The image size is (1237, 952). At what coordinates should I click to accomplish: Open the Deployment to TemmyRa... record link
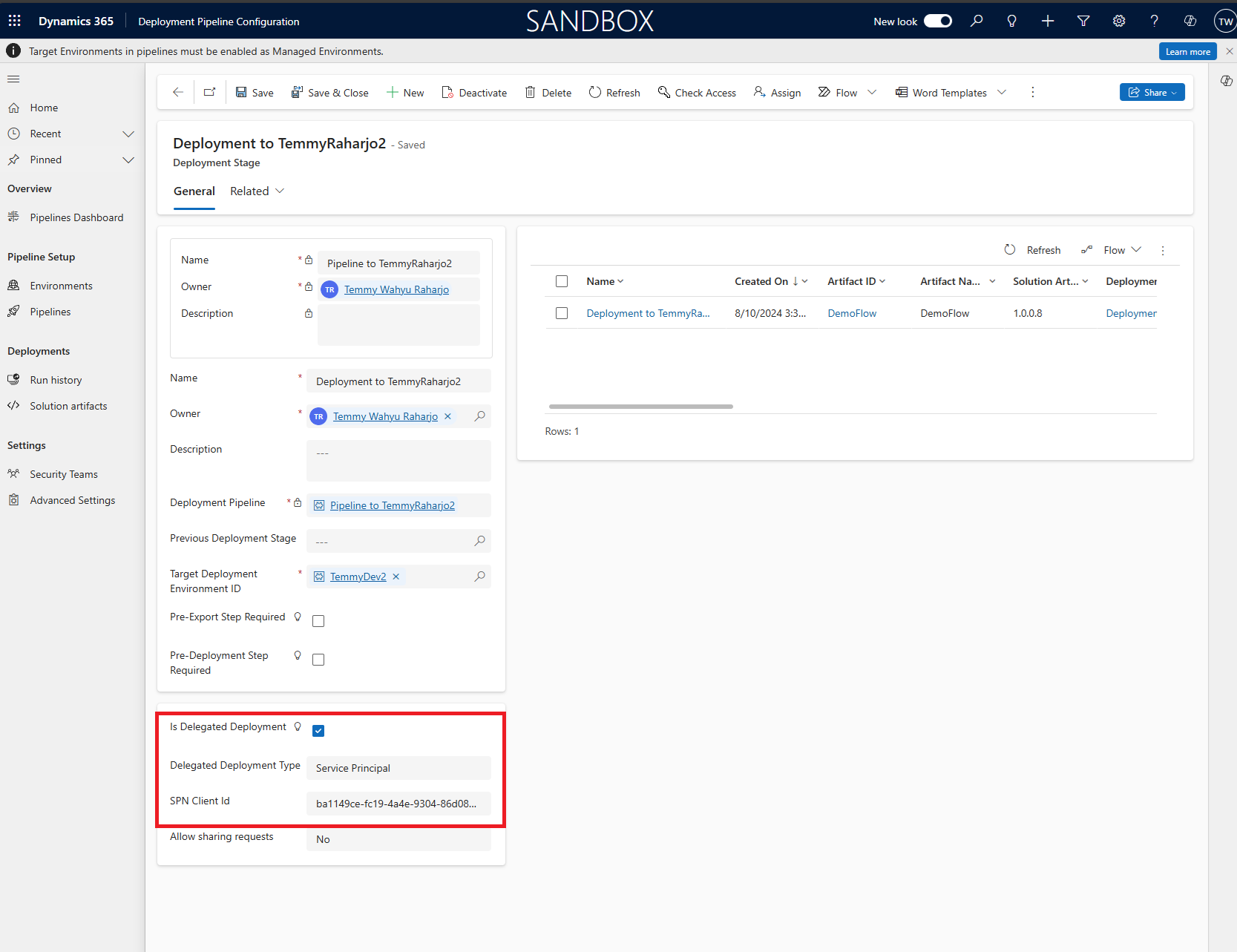[x=648, y=313]
